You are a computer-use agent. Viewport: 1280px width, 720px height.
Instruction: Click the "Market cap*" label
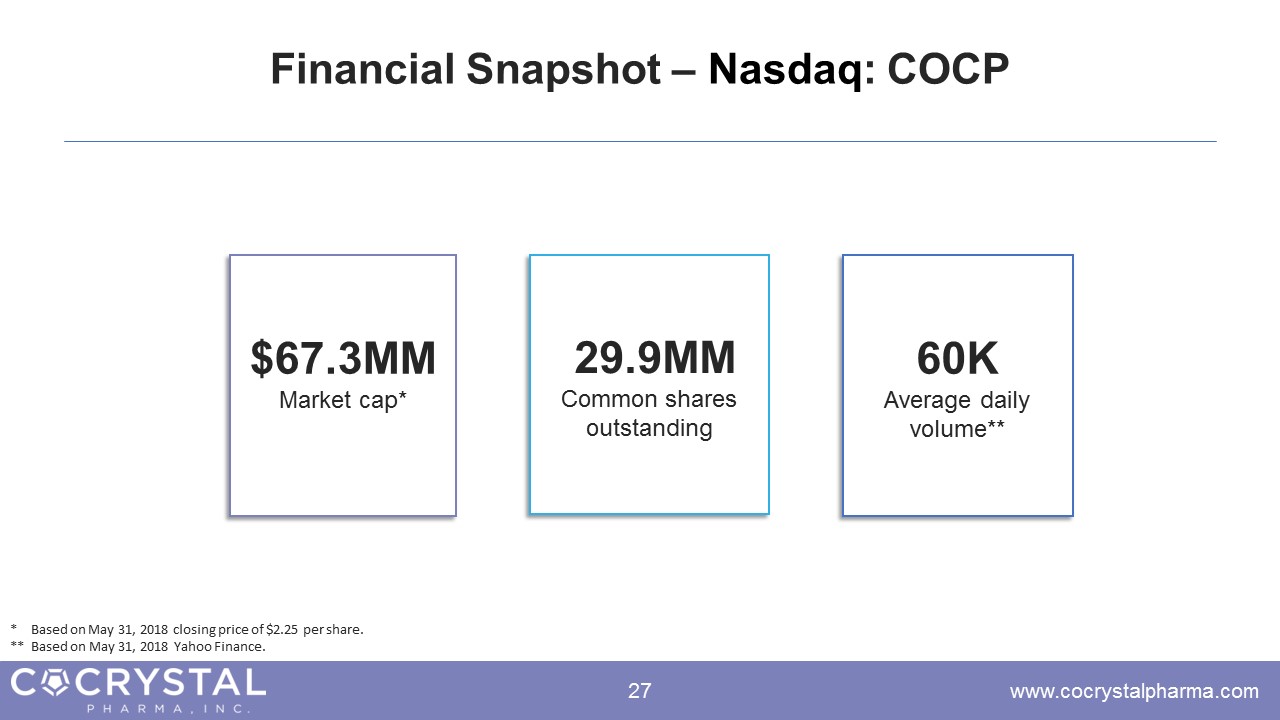[343, 401]
